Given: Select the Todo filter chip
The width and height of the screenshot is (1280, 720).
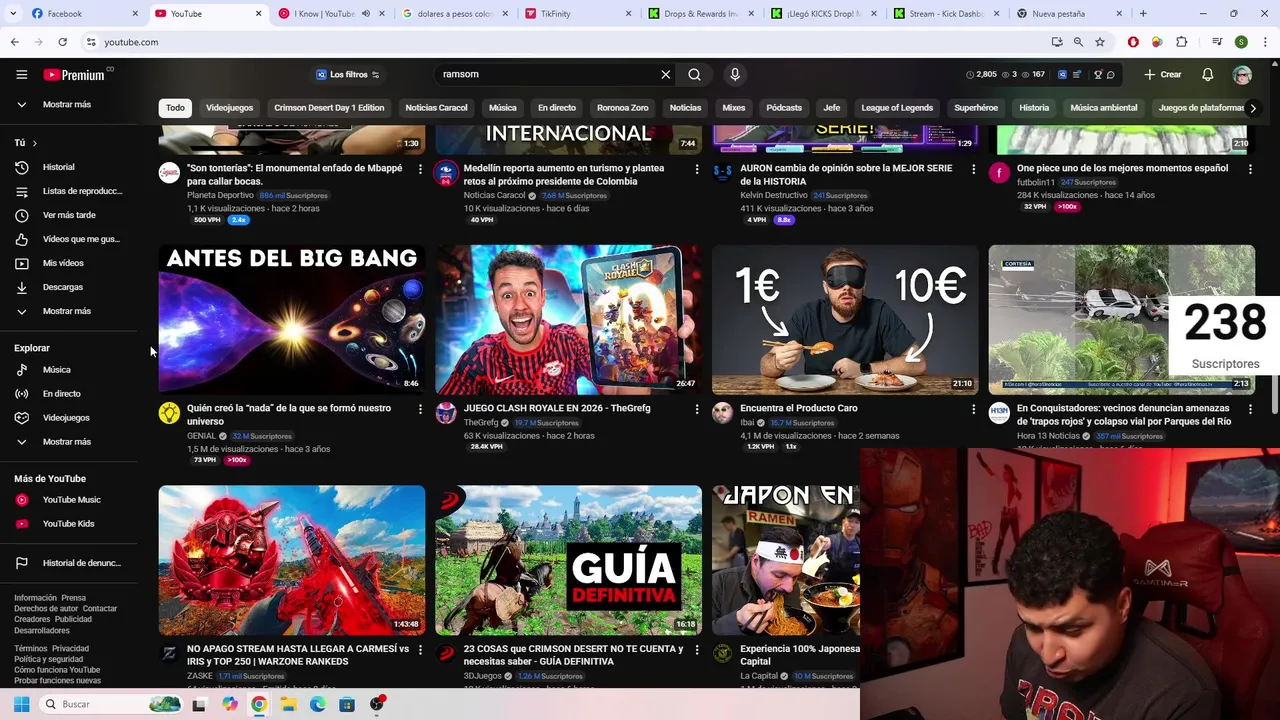Looking at the screenshot, I should pyautogui.click(x=175, y=108).
